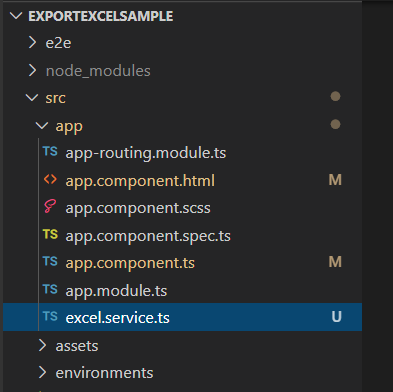Open app.component.ts file
The width and height of the screenshot is (393, 392).
pyautogui.click(x=130, y=263)
